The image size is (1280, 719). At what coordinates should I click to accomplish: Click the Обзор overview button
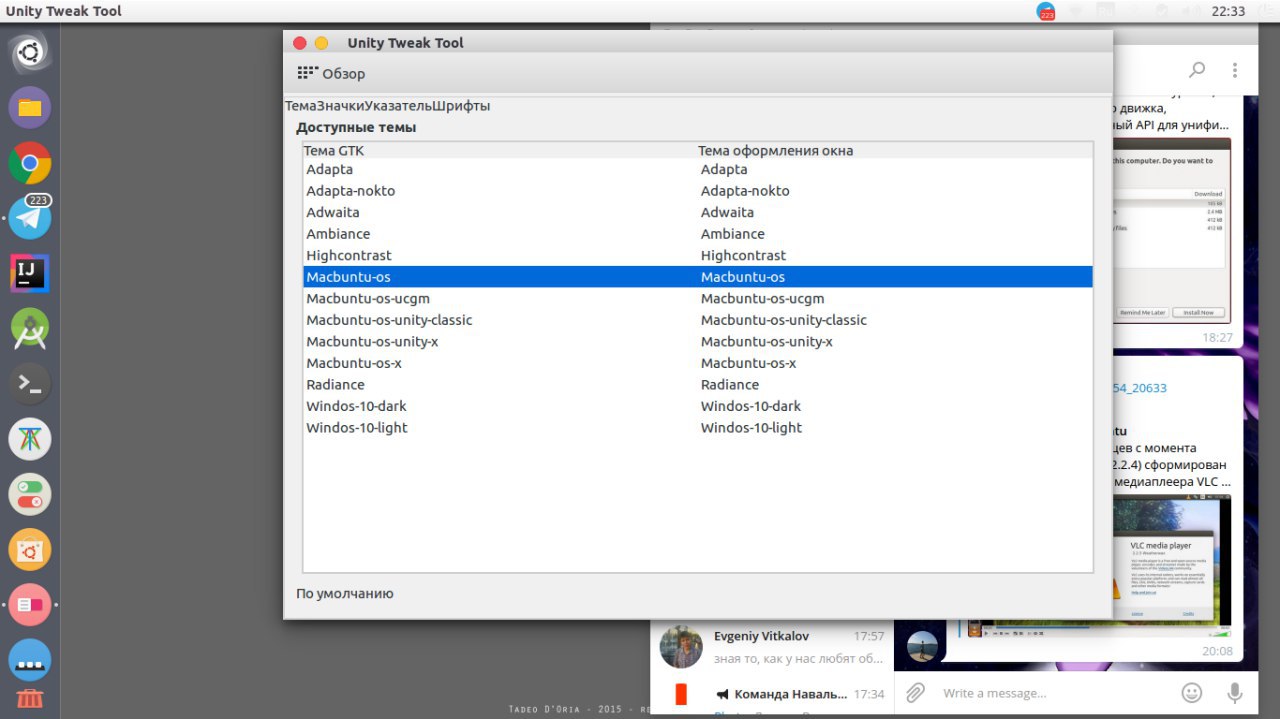point(331,73)
